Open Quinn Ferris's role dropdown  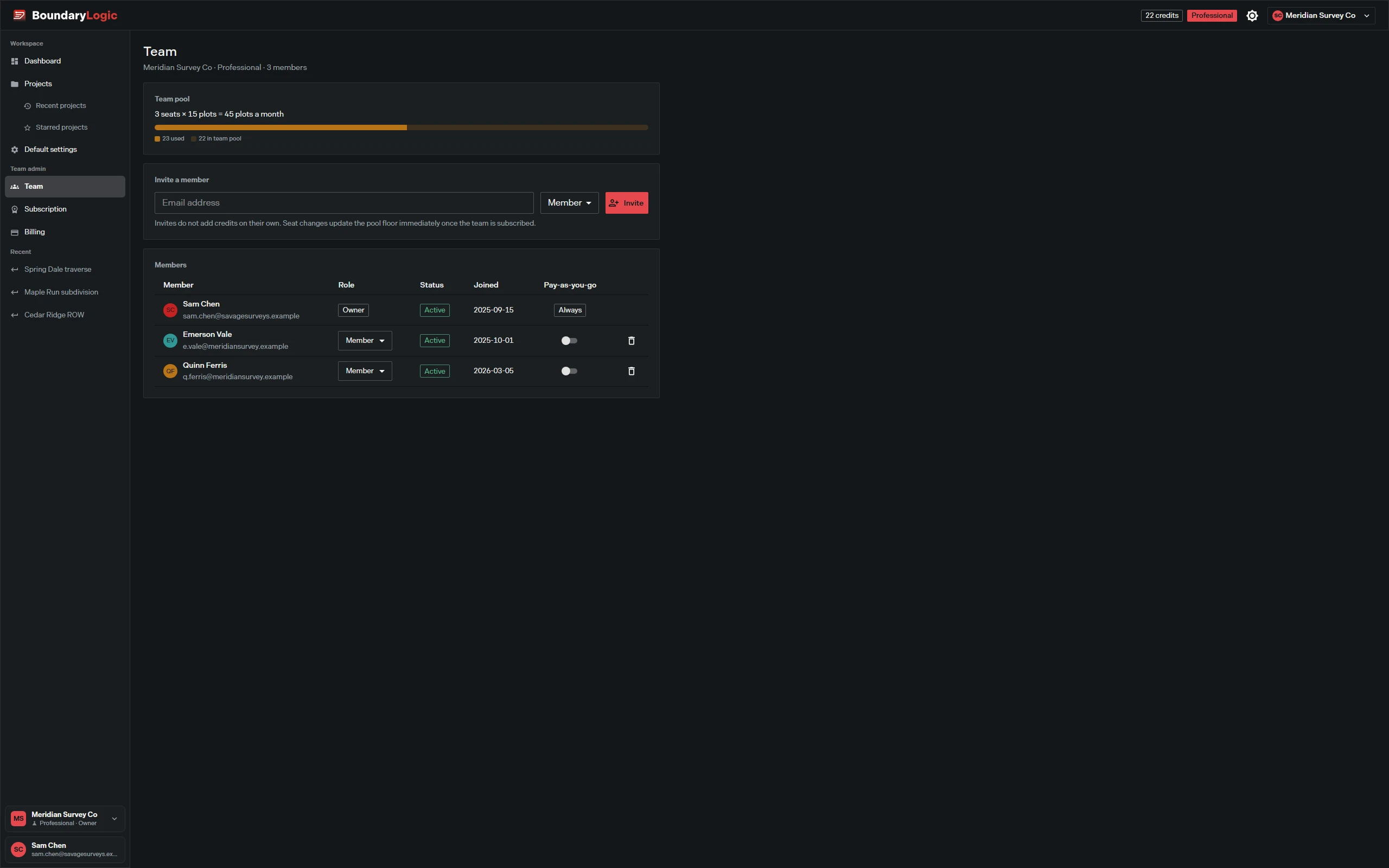pyautogui.click(x=365, y=371)
